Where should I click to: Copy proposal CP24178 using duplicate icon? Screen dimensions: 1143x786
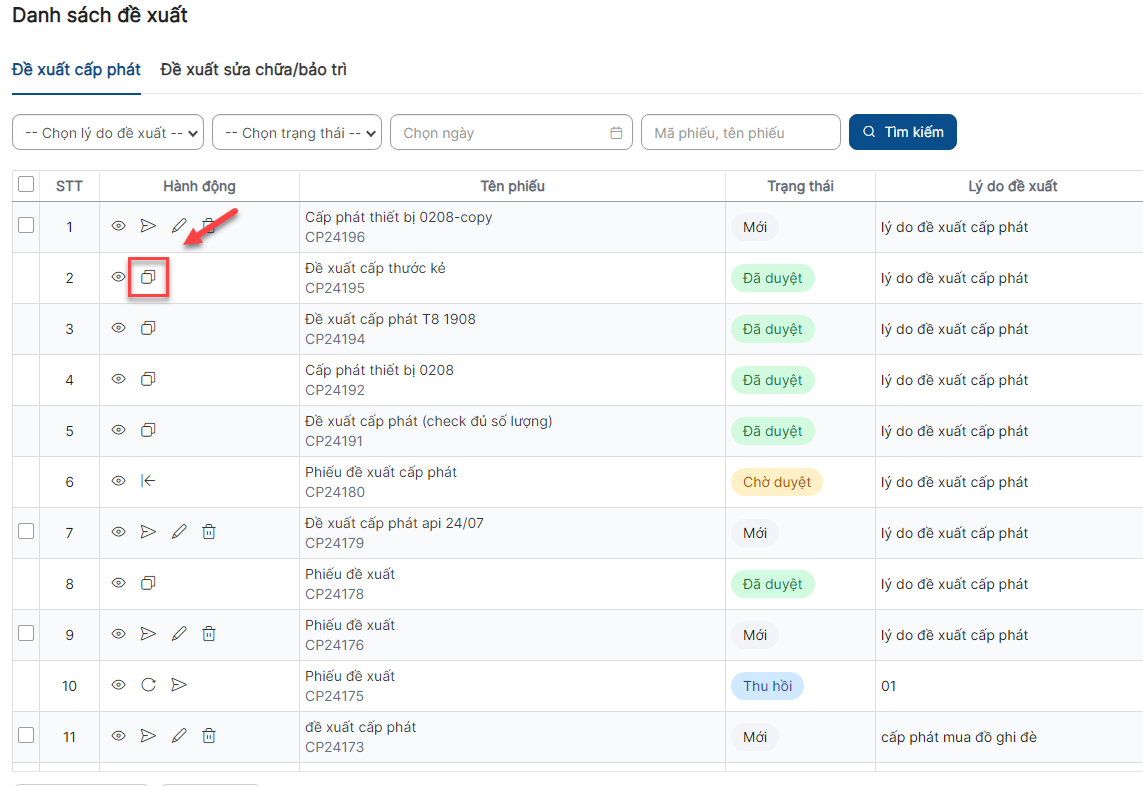point(148,583)
